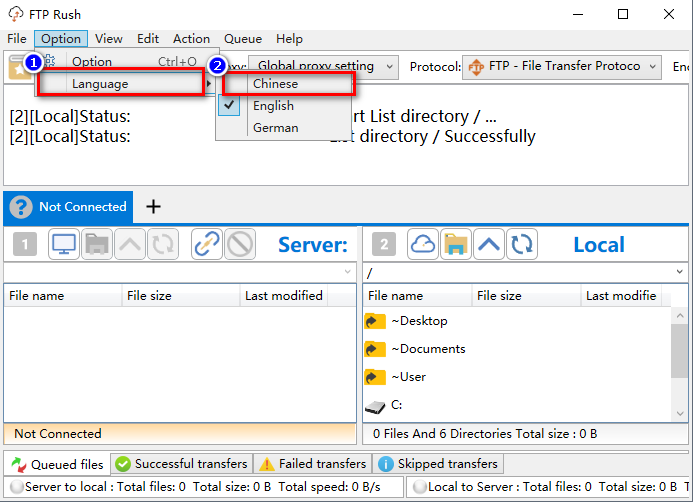Sort local pane by File name
The image size is (693, 502).
click(x=417, y=296)
